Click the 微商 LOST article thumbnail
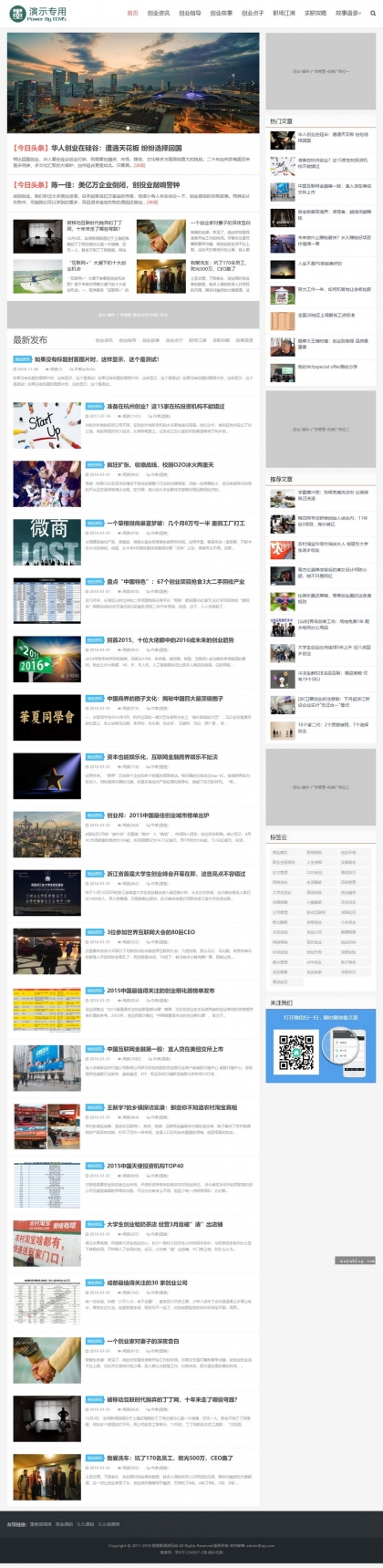 coord(47,542)
